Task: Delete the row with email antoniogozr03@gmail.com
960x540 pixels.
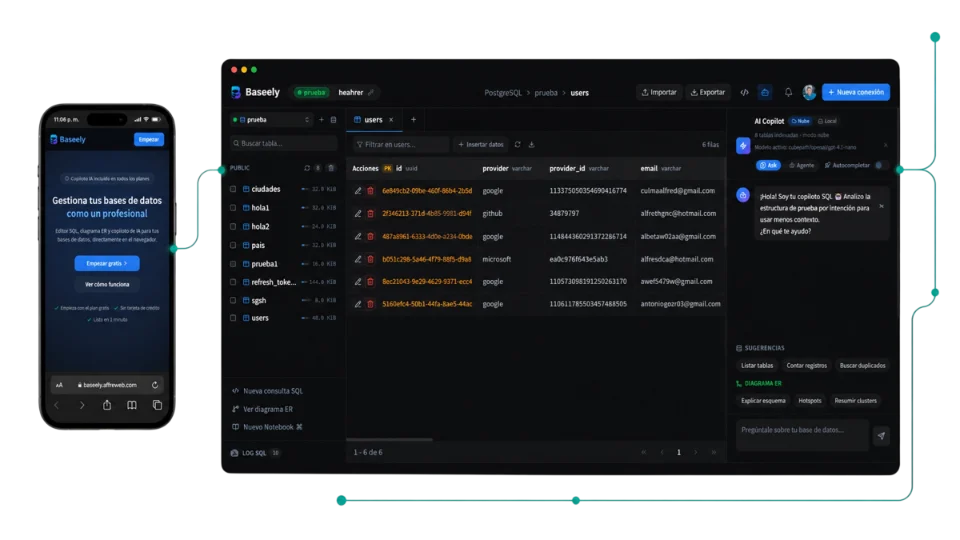Action: pyautogui.click(x=370, y=304)
